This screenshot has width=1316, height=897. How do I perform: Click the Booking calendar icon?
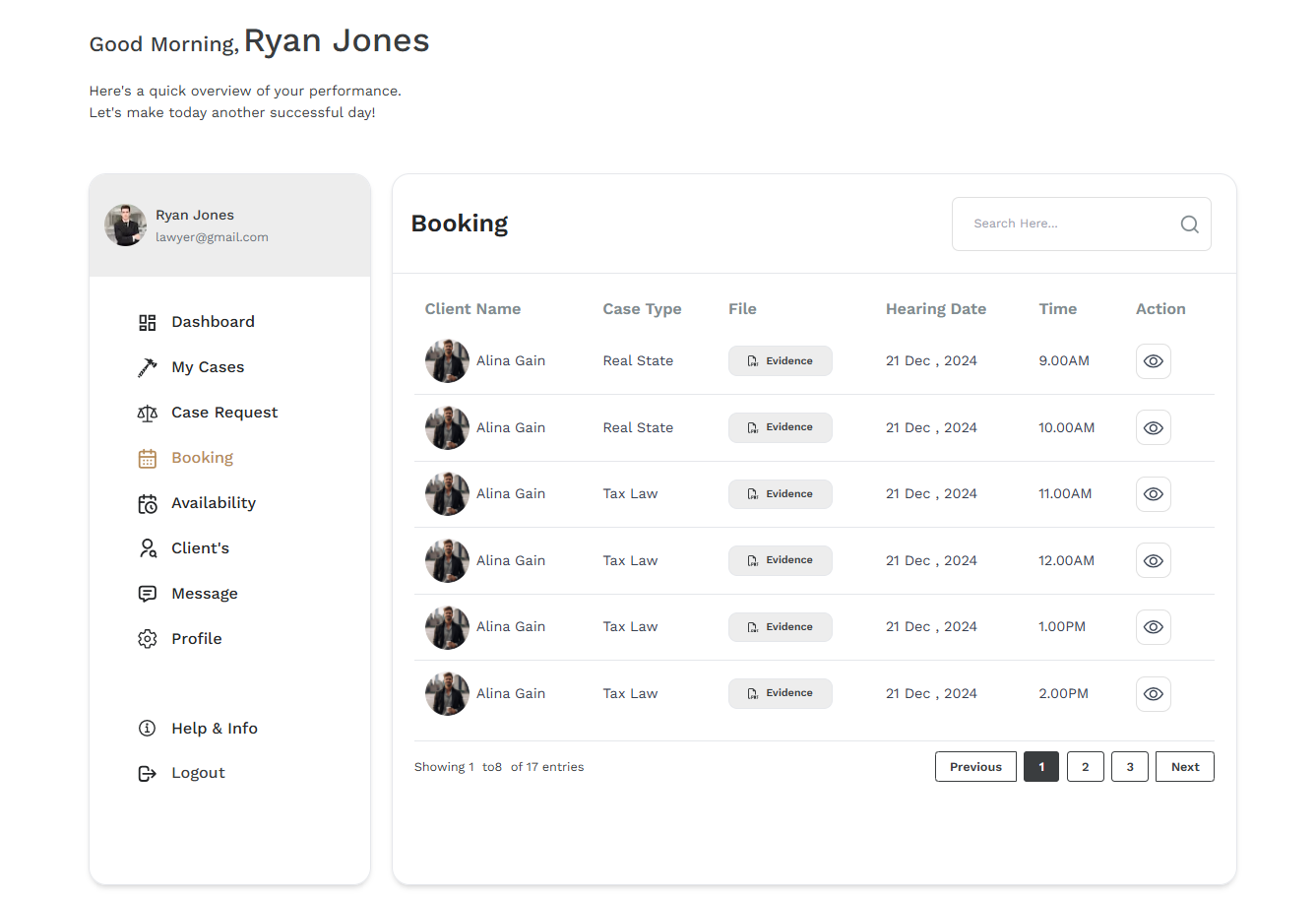(x=148, y=458)
